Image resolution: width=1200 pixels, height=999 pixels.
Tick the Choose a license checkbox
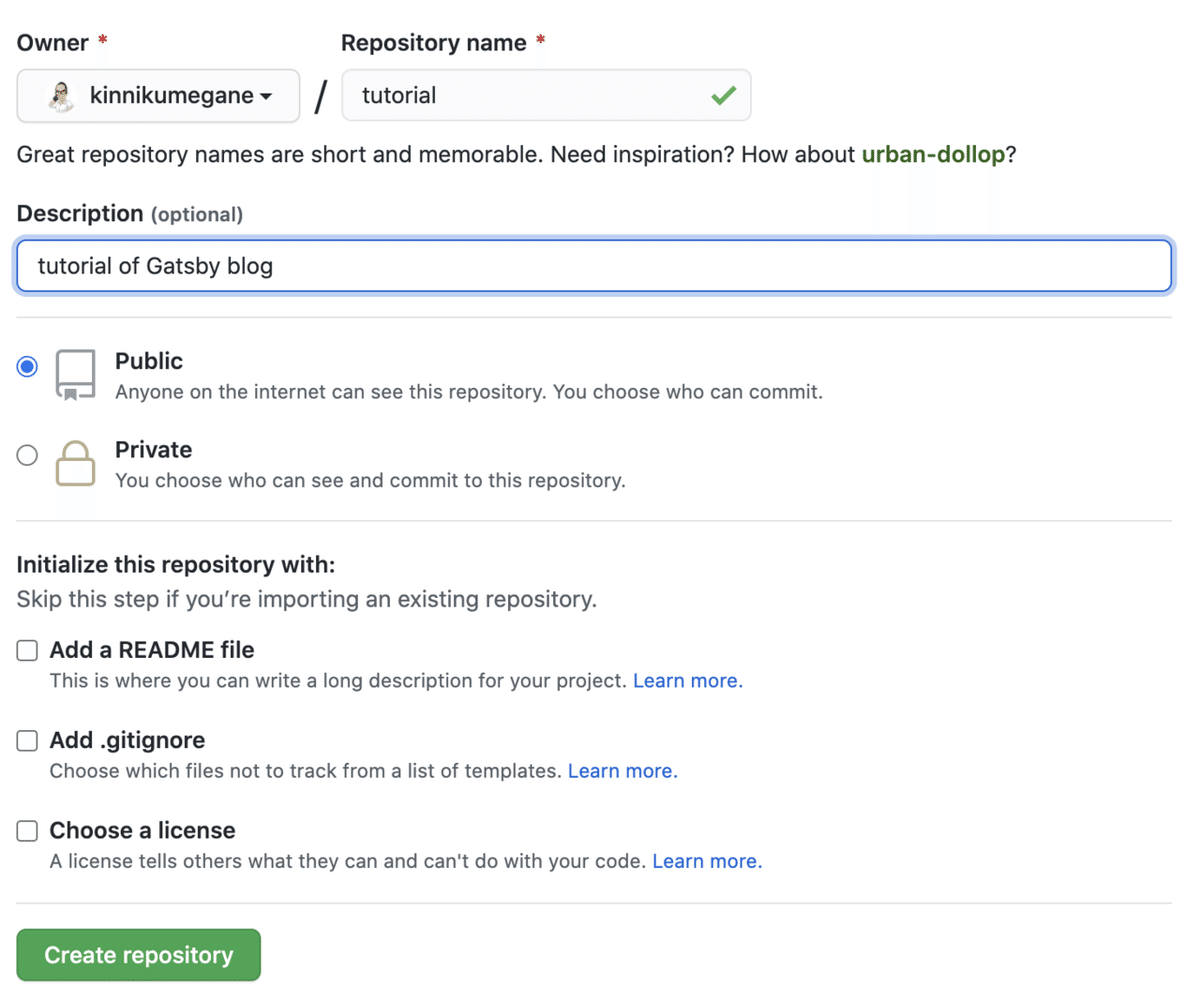click(28, 831)
